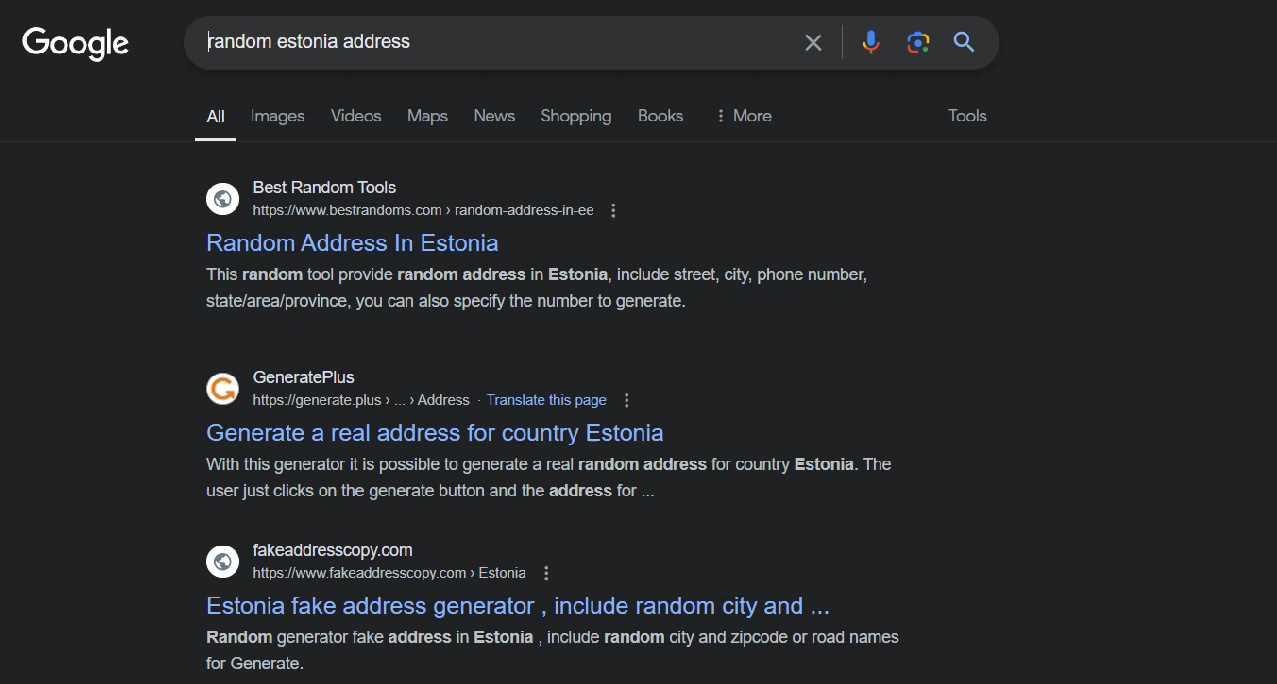Start voice search with the microphone icon

click(871, 42)
